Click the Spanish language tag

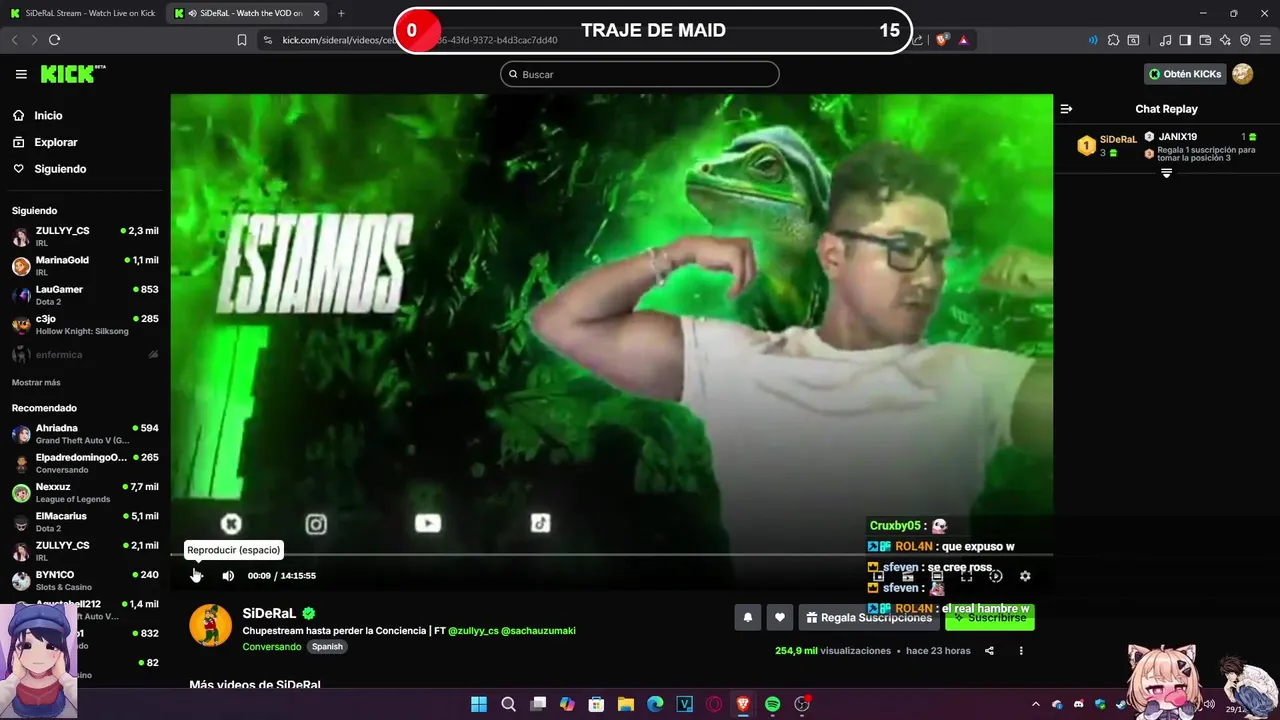[327, 647]
